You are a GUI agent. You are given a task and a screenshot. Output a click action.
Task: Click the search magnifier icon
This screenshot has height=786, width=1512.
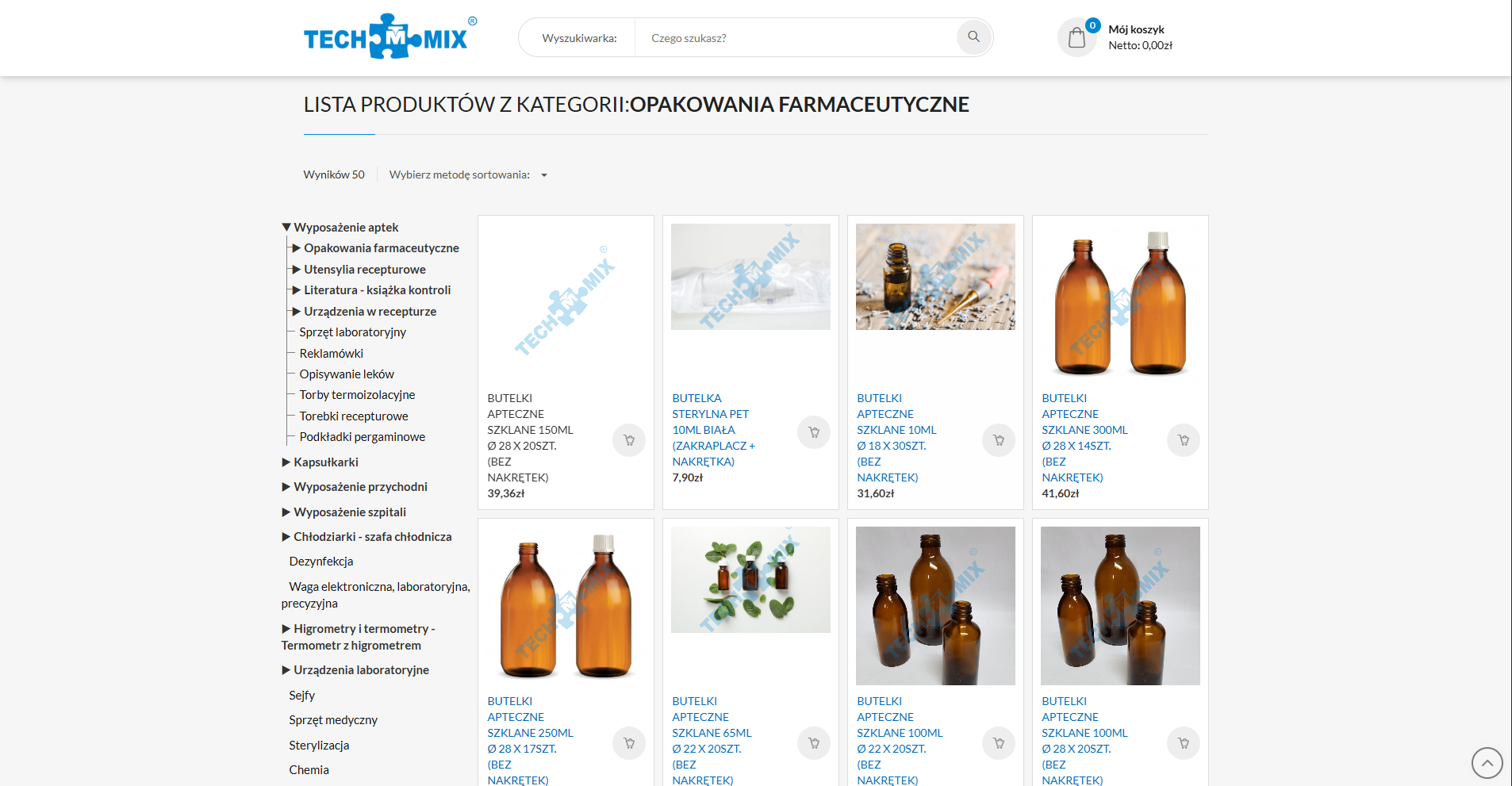[x=973, y=37]
